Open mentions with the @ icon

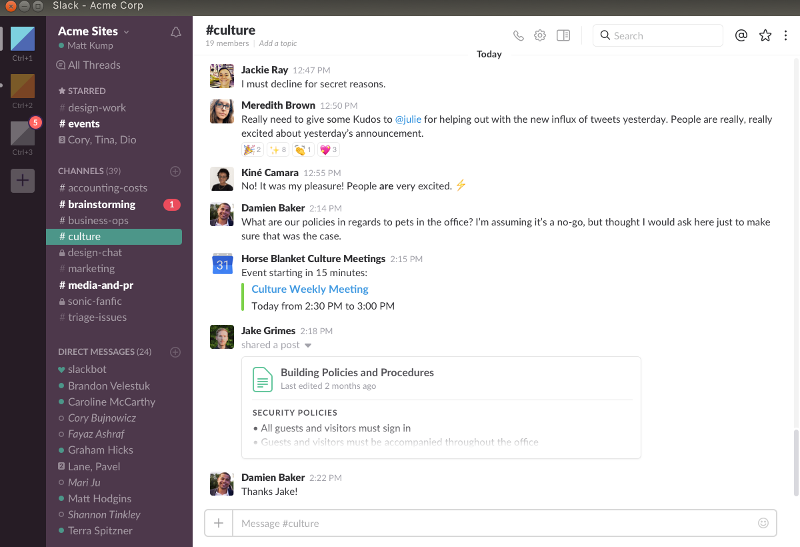(x=741, y=35)
